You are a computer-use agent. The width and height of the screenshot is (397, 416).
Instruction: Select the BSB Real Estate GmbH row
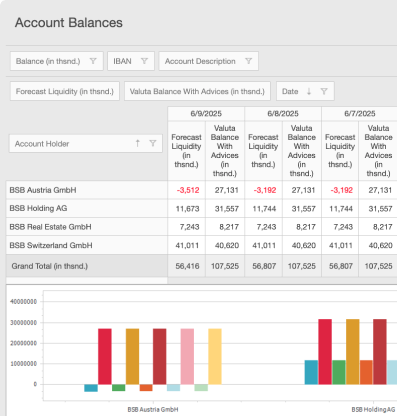tap(87, 227)
